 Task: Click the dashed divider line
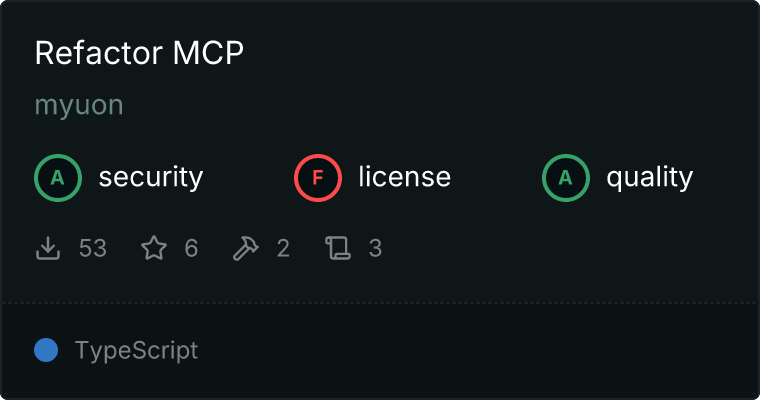(x=380, y=303)
